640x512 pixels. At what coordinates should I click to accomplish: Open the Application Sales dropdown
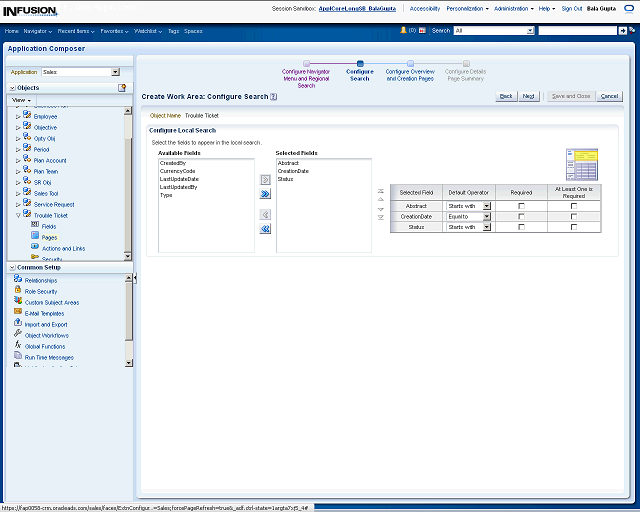(x=115, y=72)
